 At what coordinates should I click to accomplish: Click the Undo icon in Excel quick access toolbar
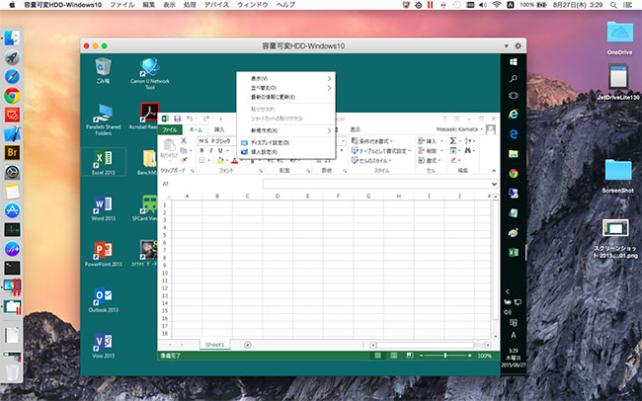(190, 119)
